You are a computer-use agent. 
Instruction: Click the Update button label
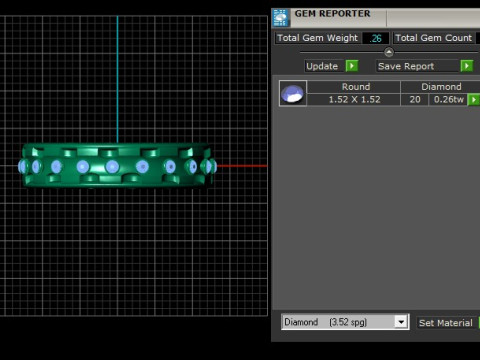point(322,66)
